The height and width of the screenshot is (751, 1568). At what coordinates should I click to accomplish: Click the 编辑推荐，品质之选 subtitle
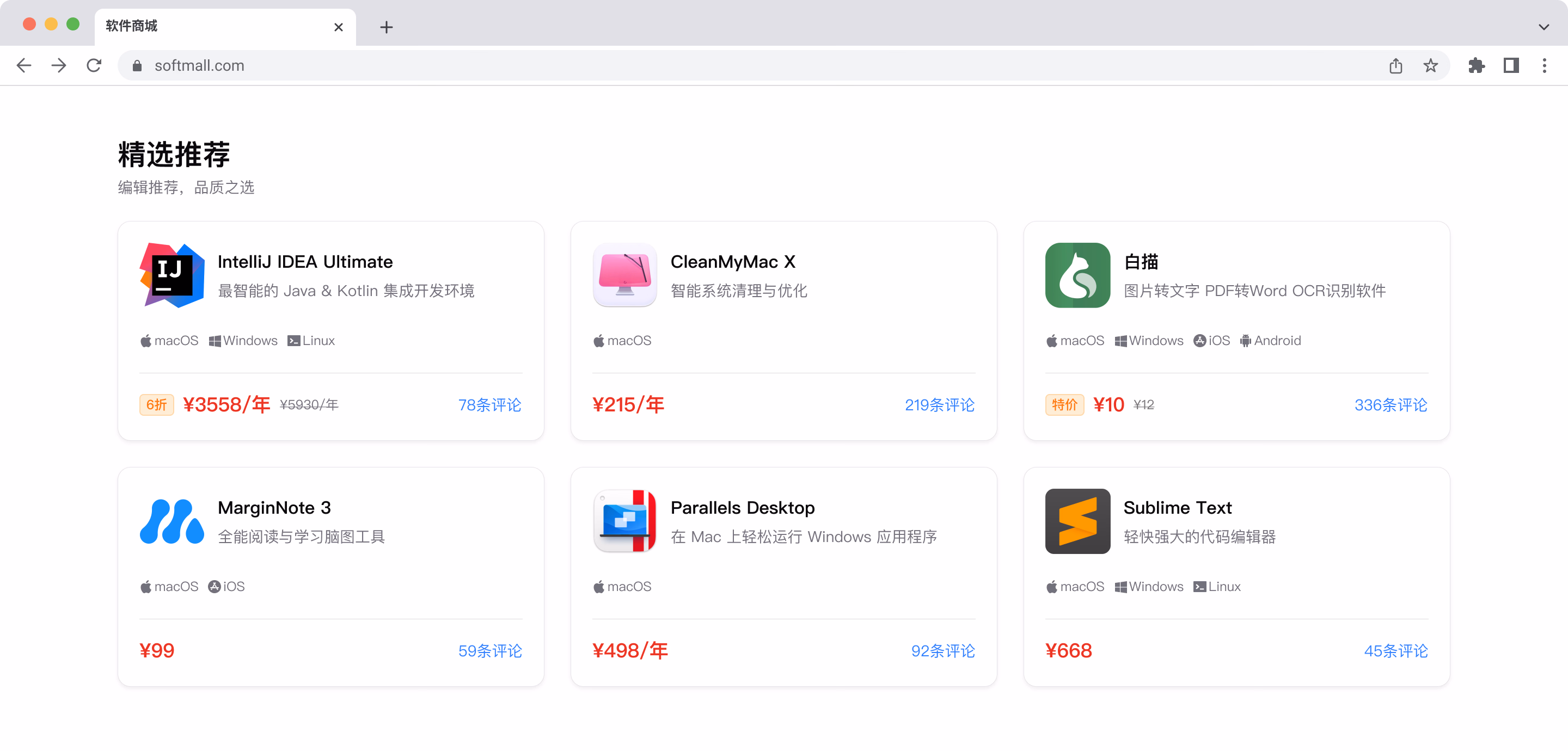click(x=186, y=187)
